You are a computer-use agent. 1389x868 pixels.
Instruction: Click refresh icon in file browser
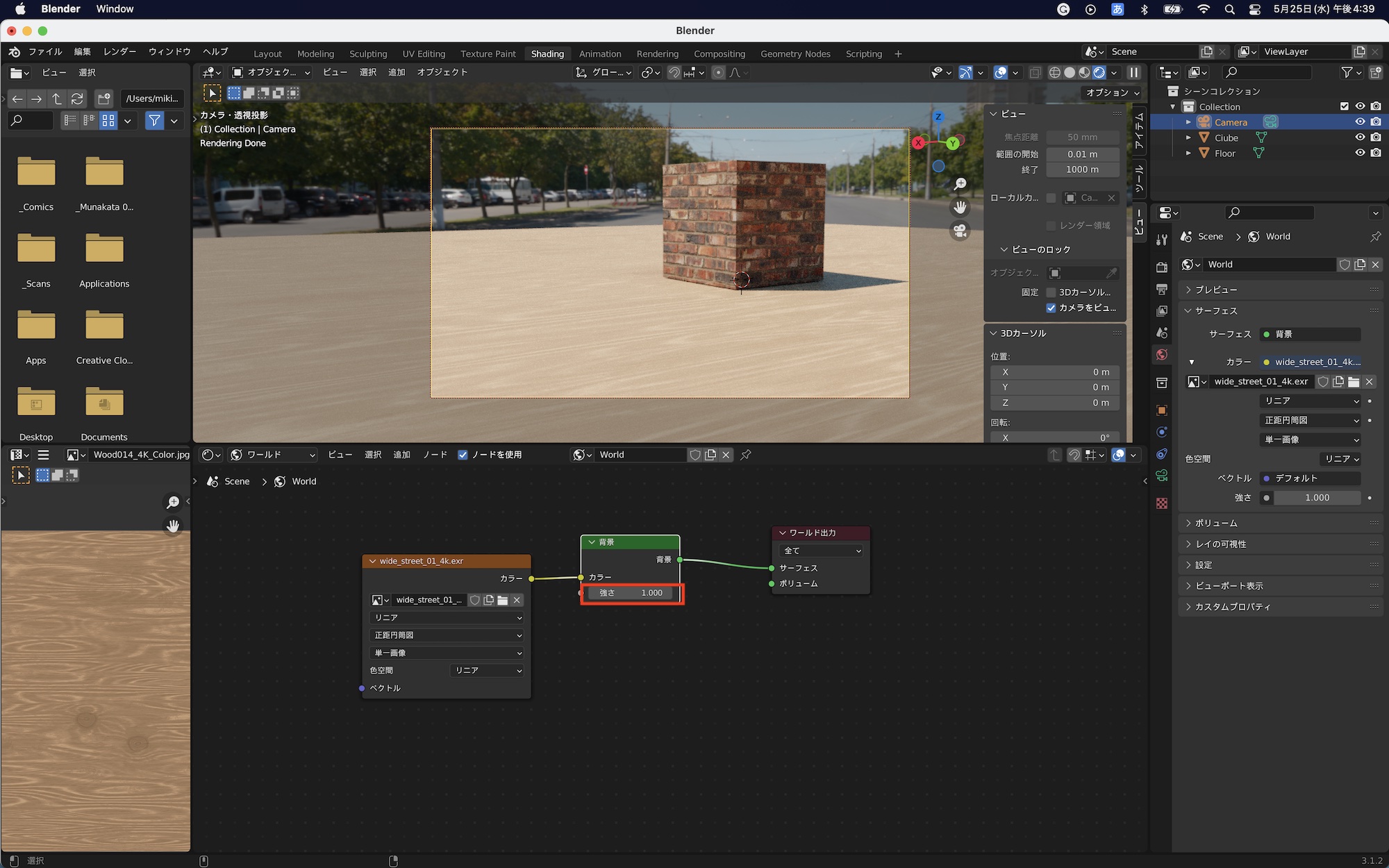click(77, 99)
